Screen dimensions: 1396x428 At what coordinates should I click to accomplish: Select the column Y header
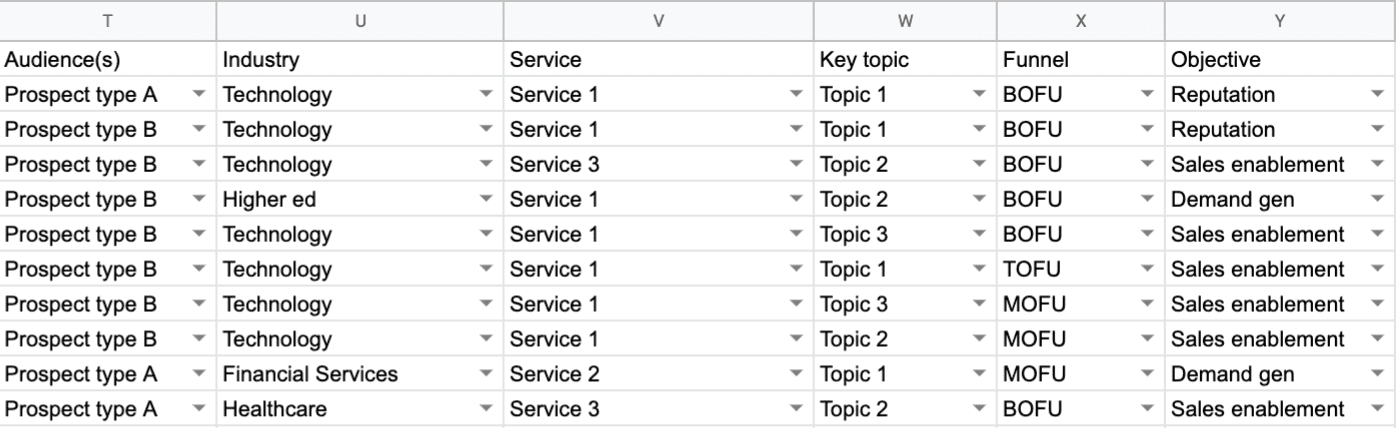pyautogui.click(x=1280, y=20)
